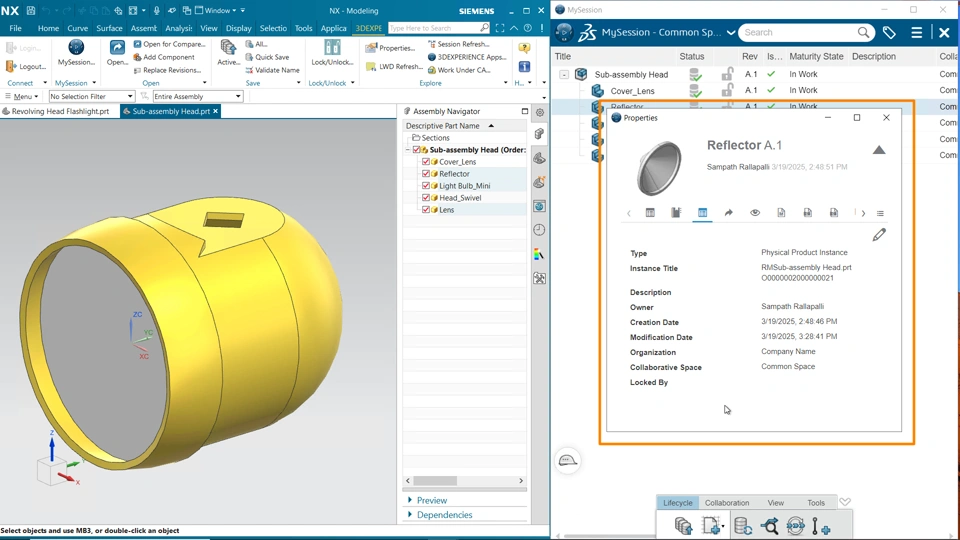Click the Add Component button
Image resolution: width=960 pixels, height=540 pixels.
pos(164,57)
